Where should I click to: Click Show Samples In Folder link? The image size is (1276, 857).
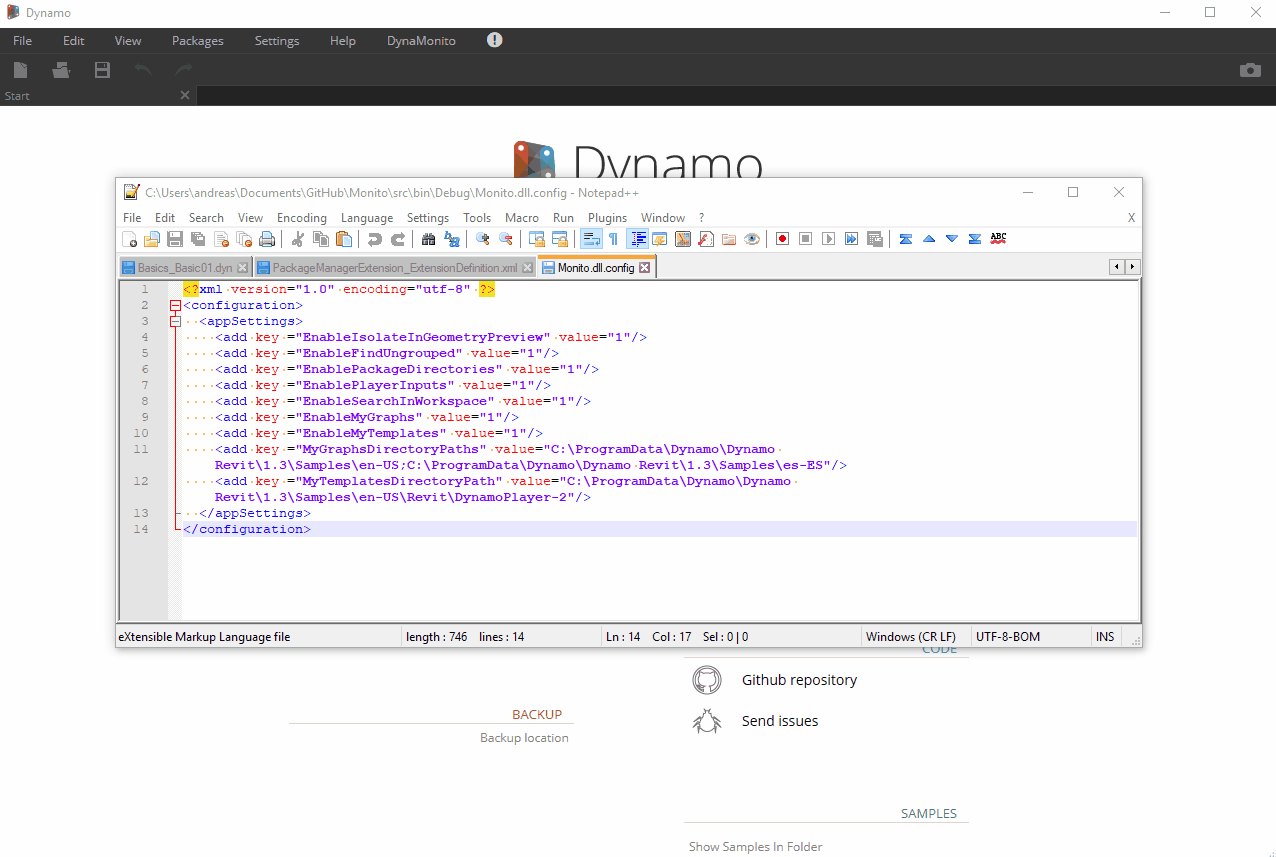pos(756,847)
